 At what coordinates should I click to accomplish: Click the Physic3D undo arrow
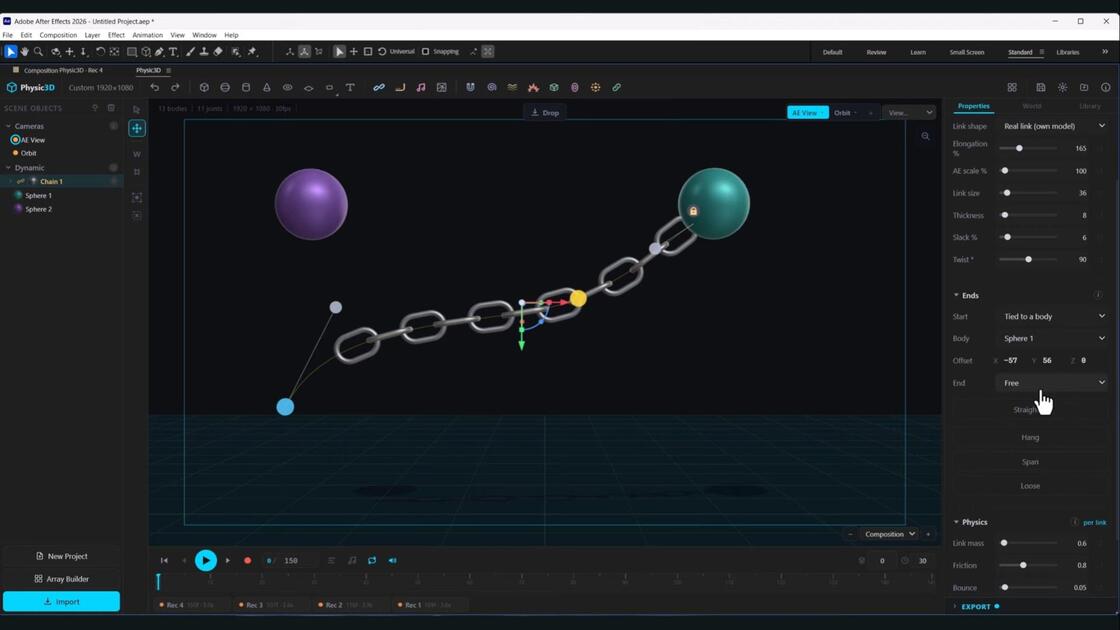[x=154, y=87]
